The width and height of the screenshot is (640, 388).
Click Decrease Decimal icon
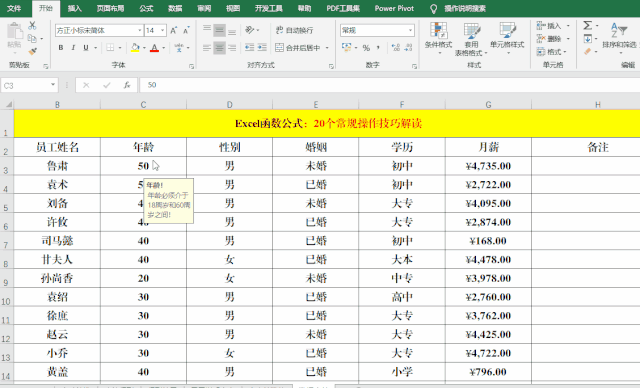pyautogui.click(x=409, y=48)
